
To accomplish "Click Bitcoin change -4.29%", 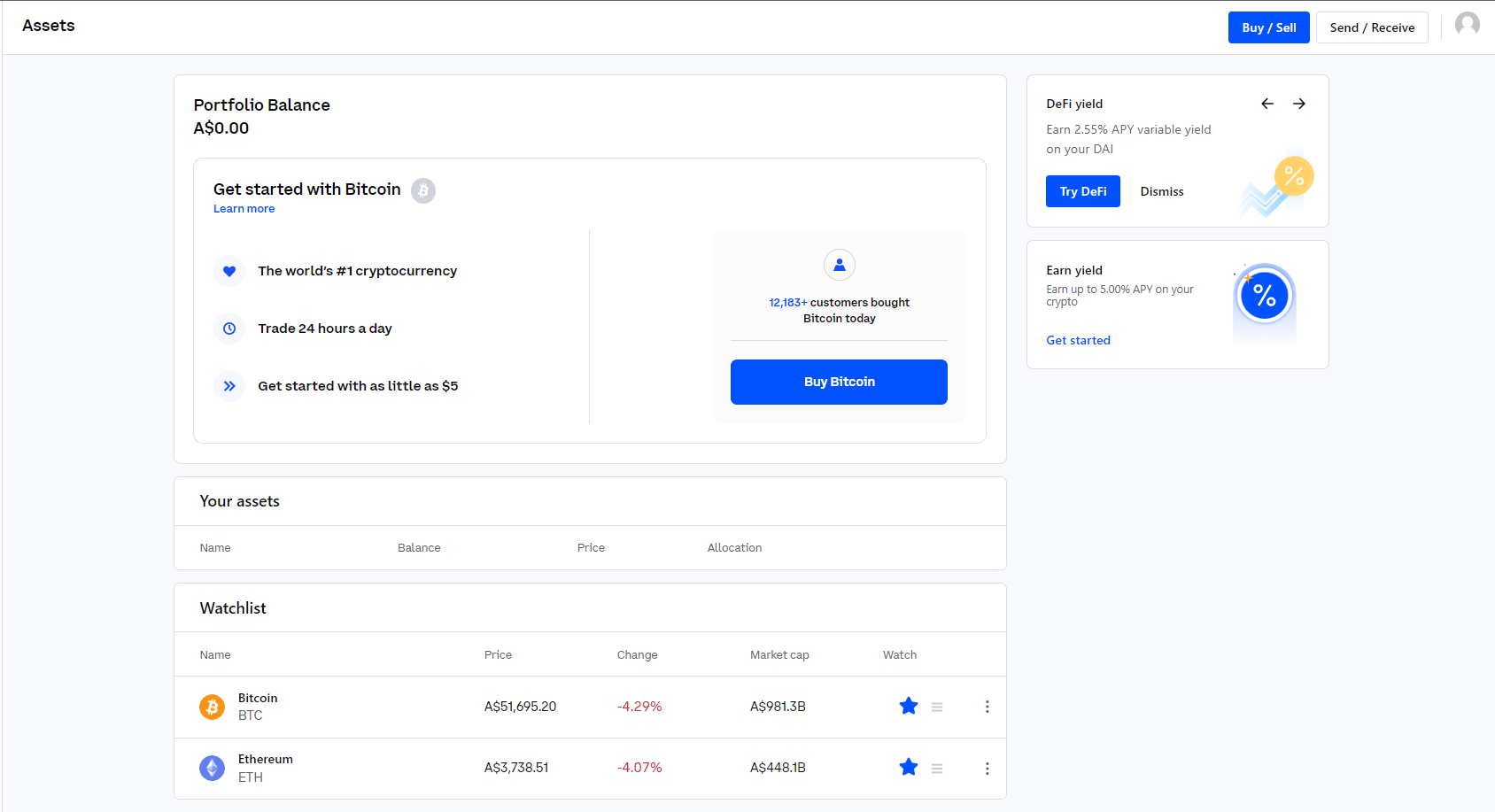I will click(x=639, y=707).
